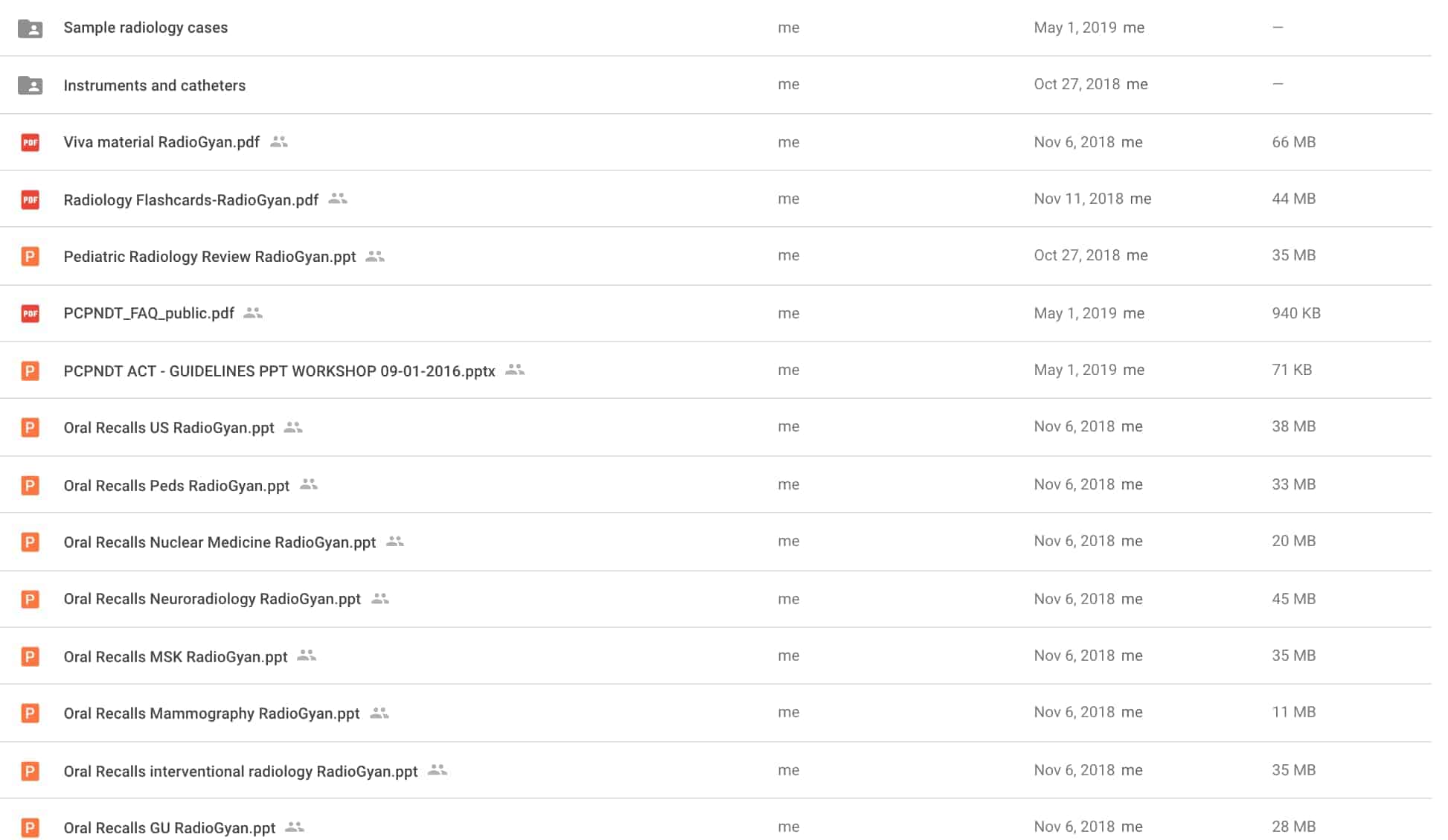Image resolution: width=1448 pixels, height=840 pixels.
Task: Click the PDF icon of PCPNDT_FAQ_public
Action: 30,313
